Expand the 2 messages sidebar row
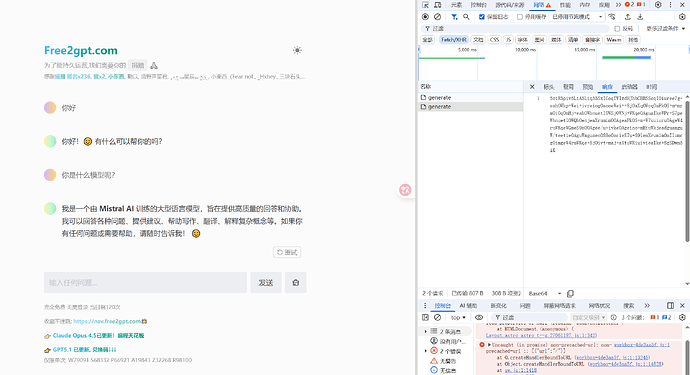The height and width of the screenshot is (375, 690). (426, 331)
